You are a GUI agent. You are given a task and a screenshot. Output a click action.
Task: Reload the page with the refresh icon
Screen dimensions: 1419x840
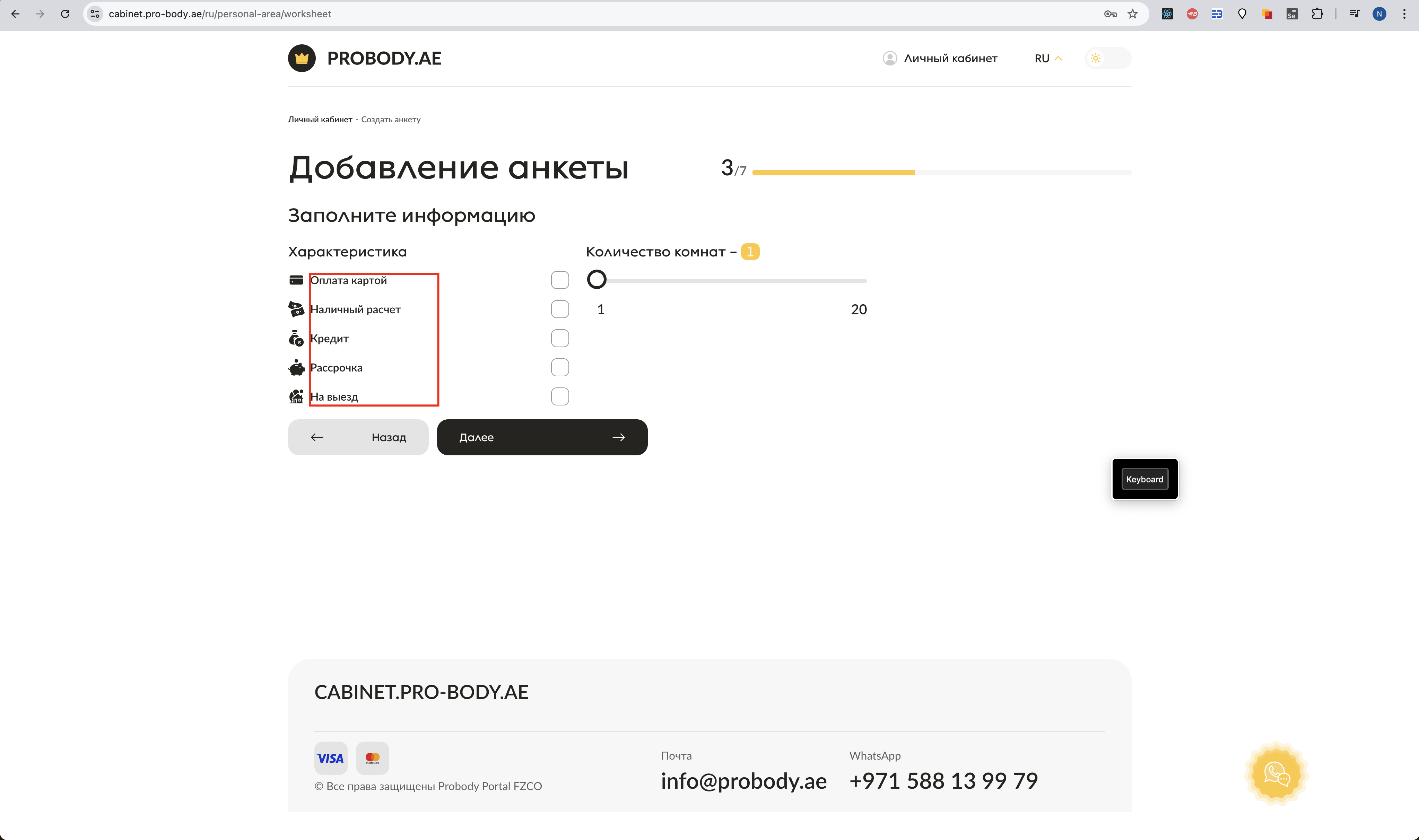[x=65, y=14]
